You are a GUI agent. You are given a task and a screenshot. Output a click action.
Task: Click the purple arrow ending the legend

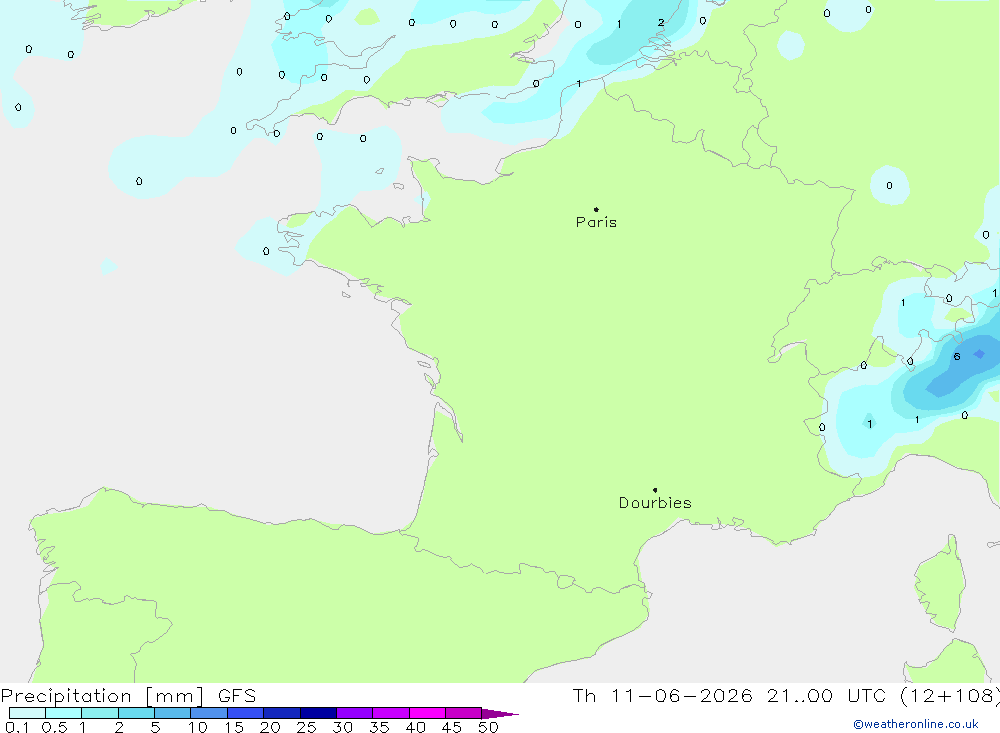(x=500, y=714)
